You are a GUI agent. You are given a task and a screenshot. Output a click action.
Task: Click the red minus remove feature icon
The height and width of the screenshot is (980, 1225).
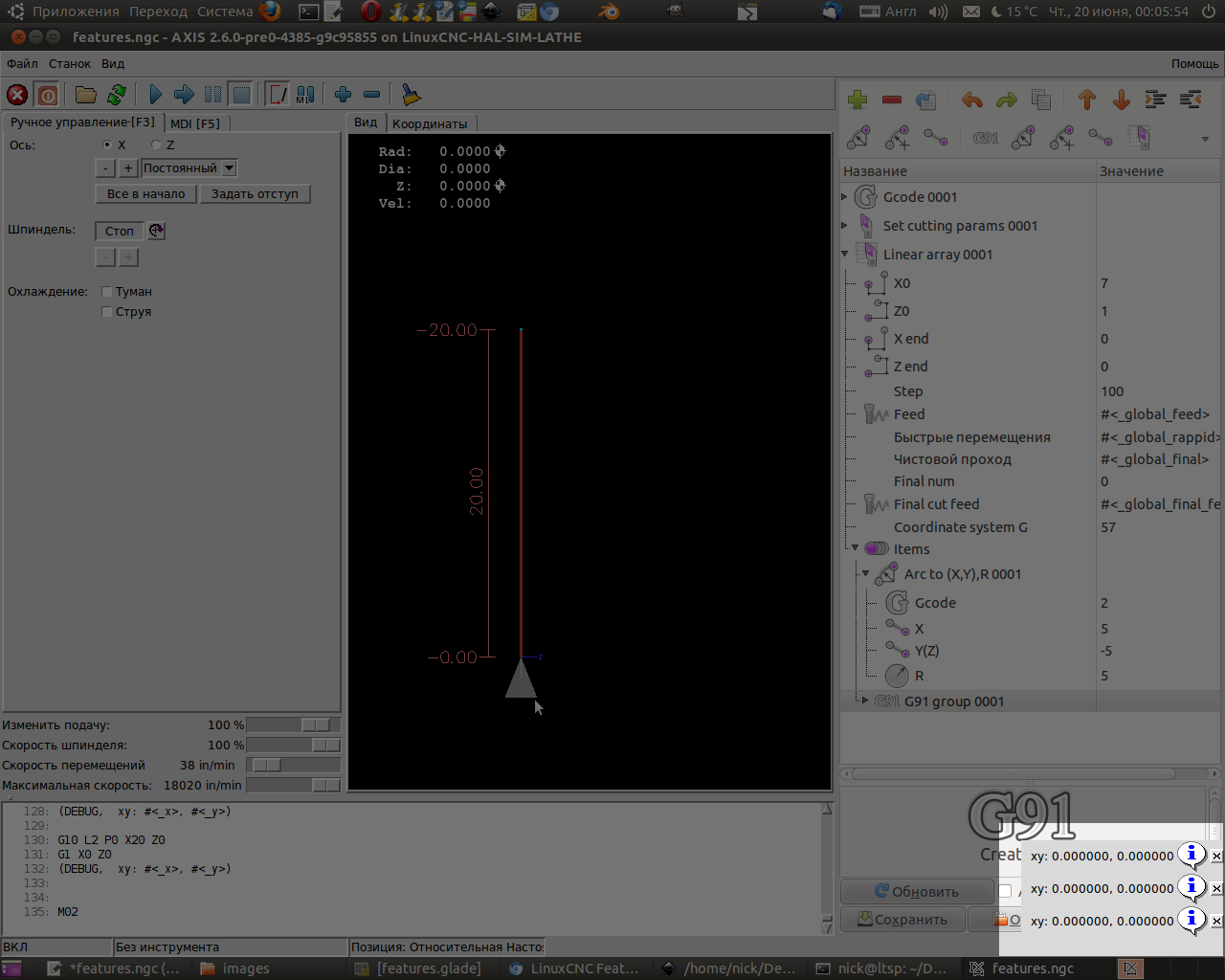pyautogui.click(x=892, y=100)
